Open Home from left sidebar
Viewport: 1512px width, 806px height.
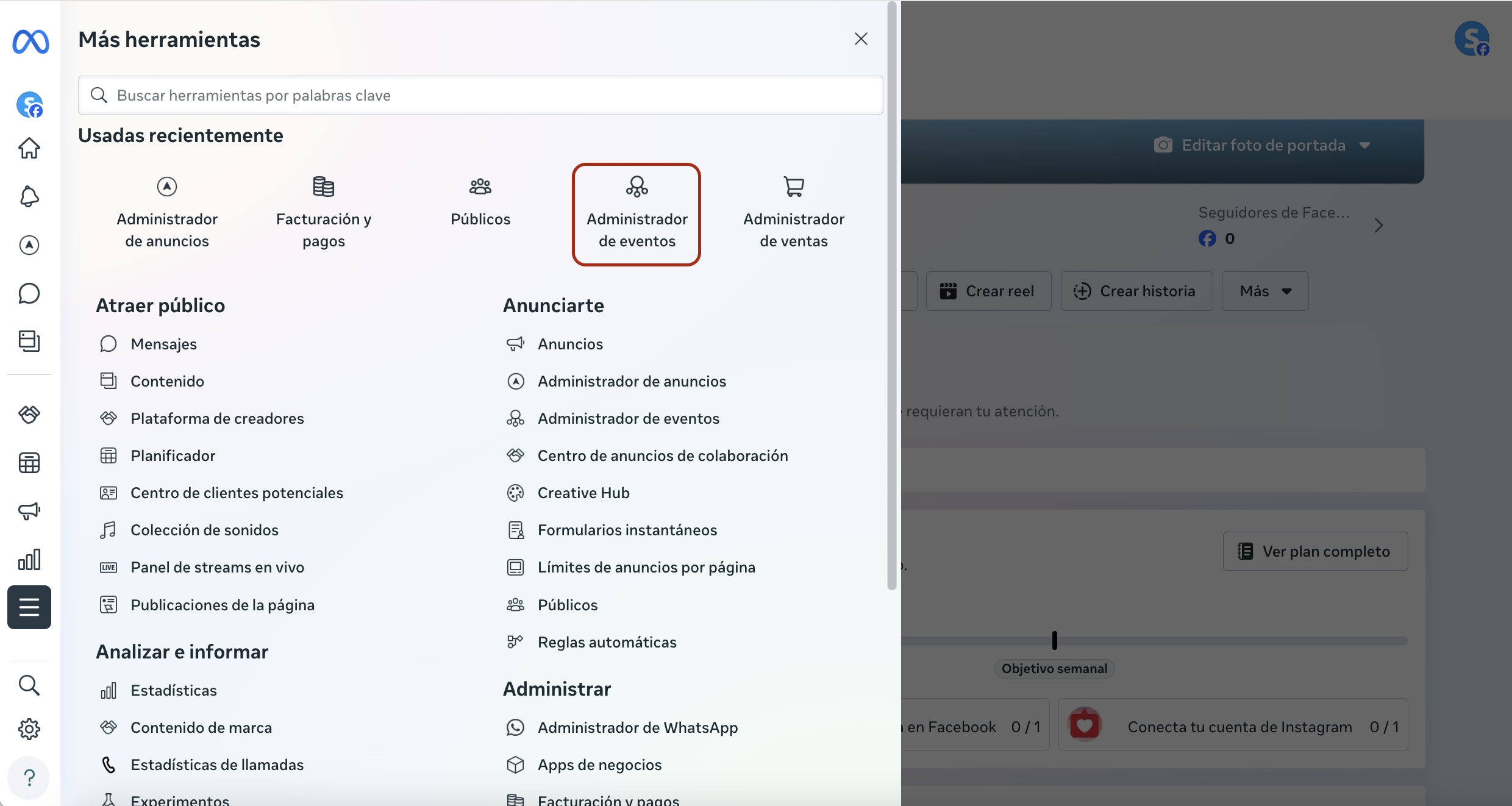tap(29, 148)
